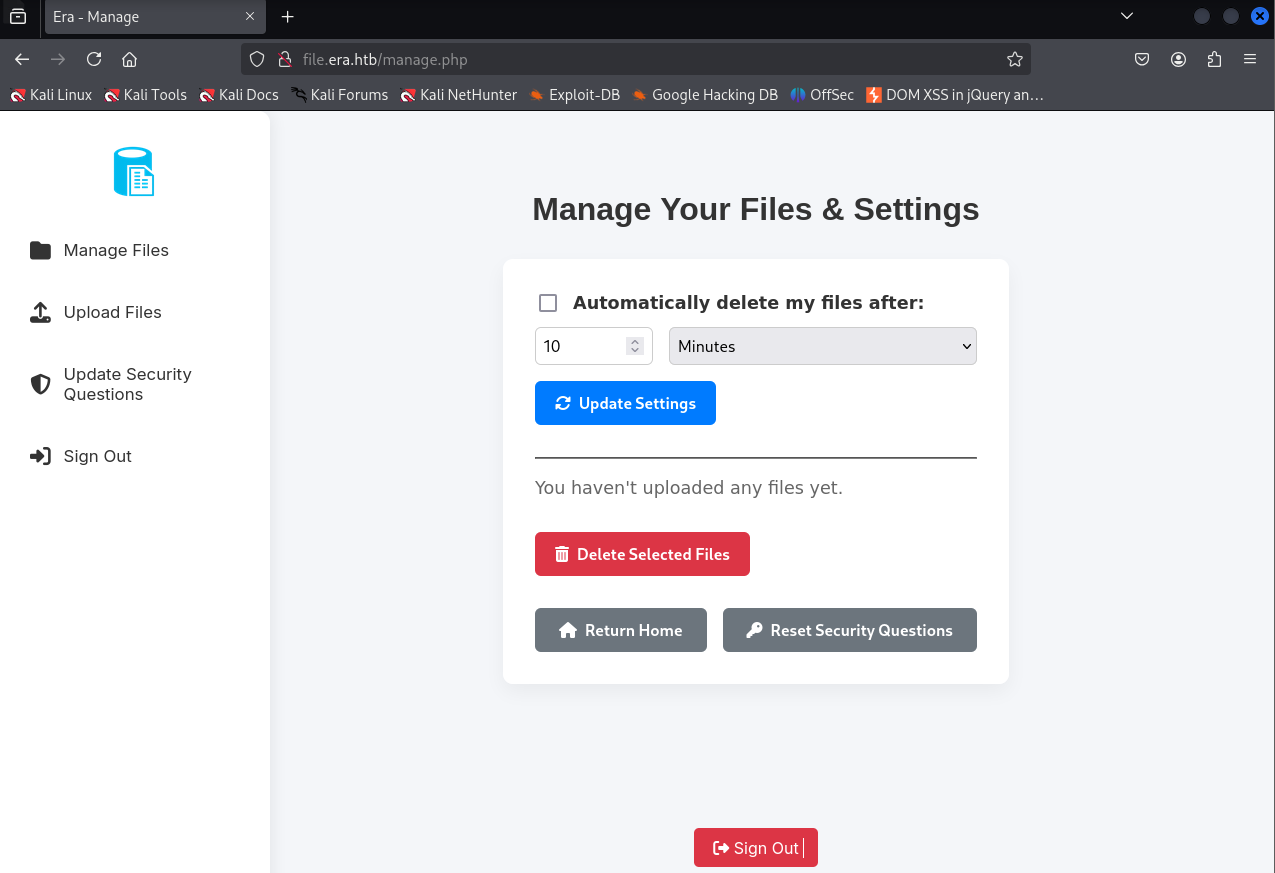Open the Firefox extensions puzzle icon
The height and width of the screenshot is (873, 1275).
tap(1214, 59)
